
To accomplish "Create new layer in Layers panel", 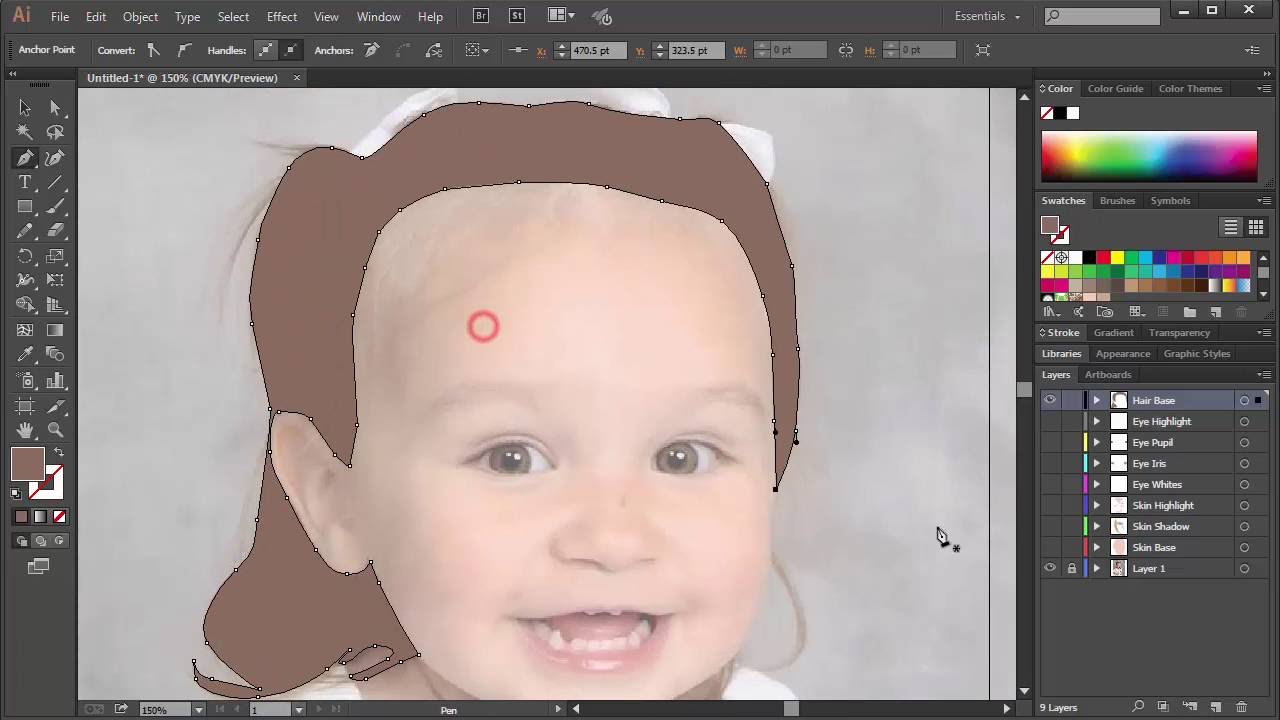I will [1216, 708].
